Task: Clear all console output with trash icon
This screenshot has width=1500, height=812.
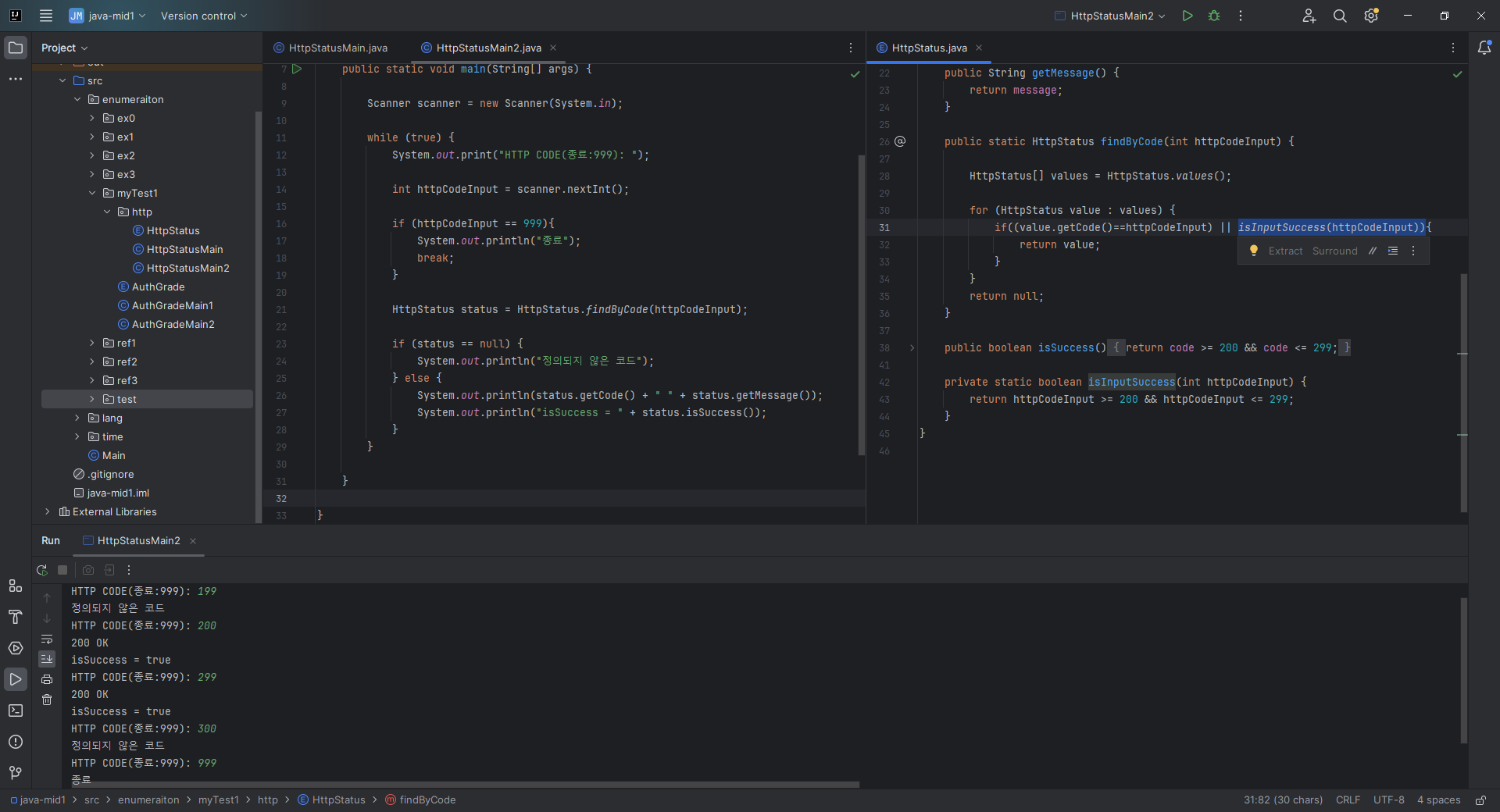Action: coord(47,700)
